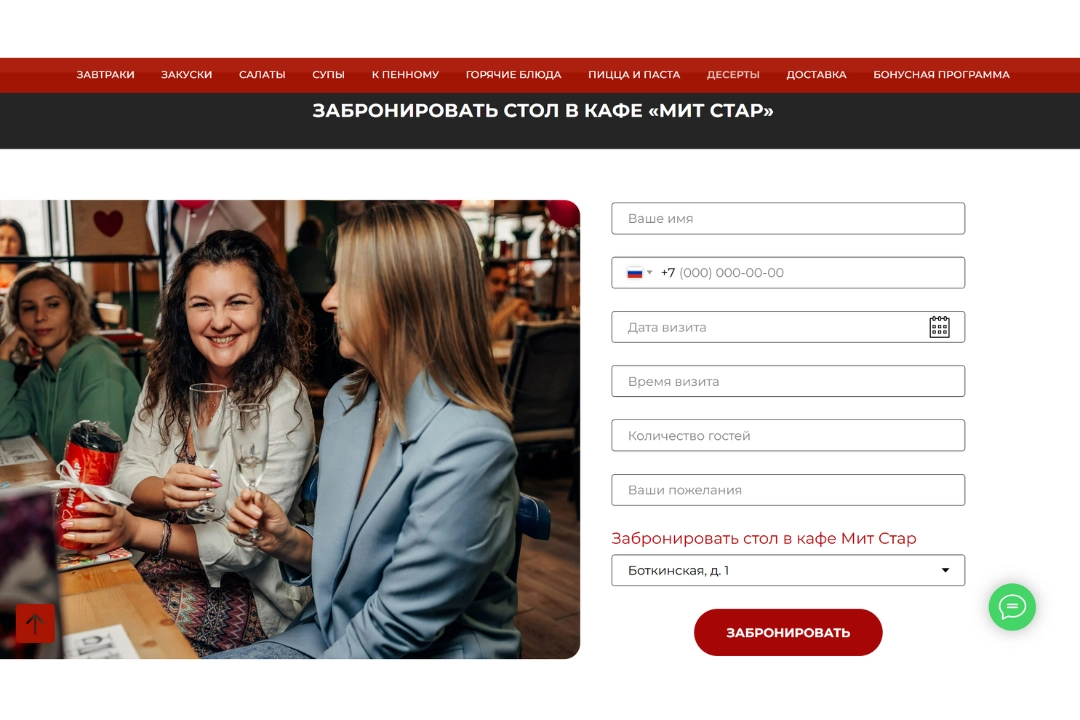The width and height of the screenshot is (1080, 720).
Task: Open the ЗАВТРАКИ menu item
Action: click(105, 74)
